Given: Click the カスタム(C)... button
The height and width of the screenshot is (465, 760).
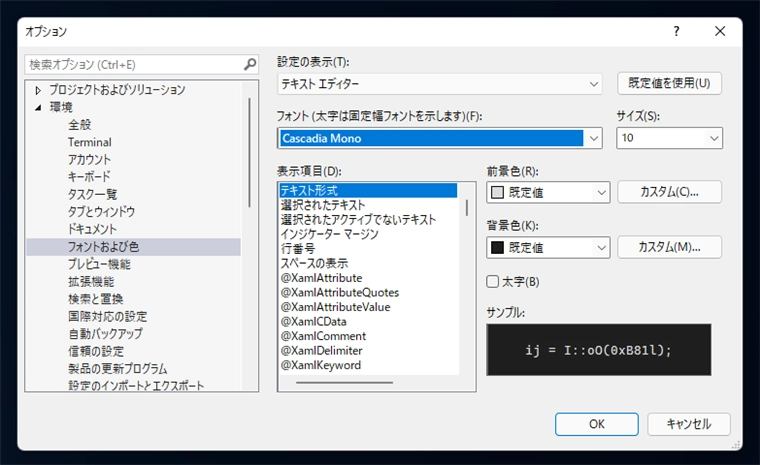Looking at the screenshot, I should [x=669, y=192].
